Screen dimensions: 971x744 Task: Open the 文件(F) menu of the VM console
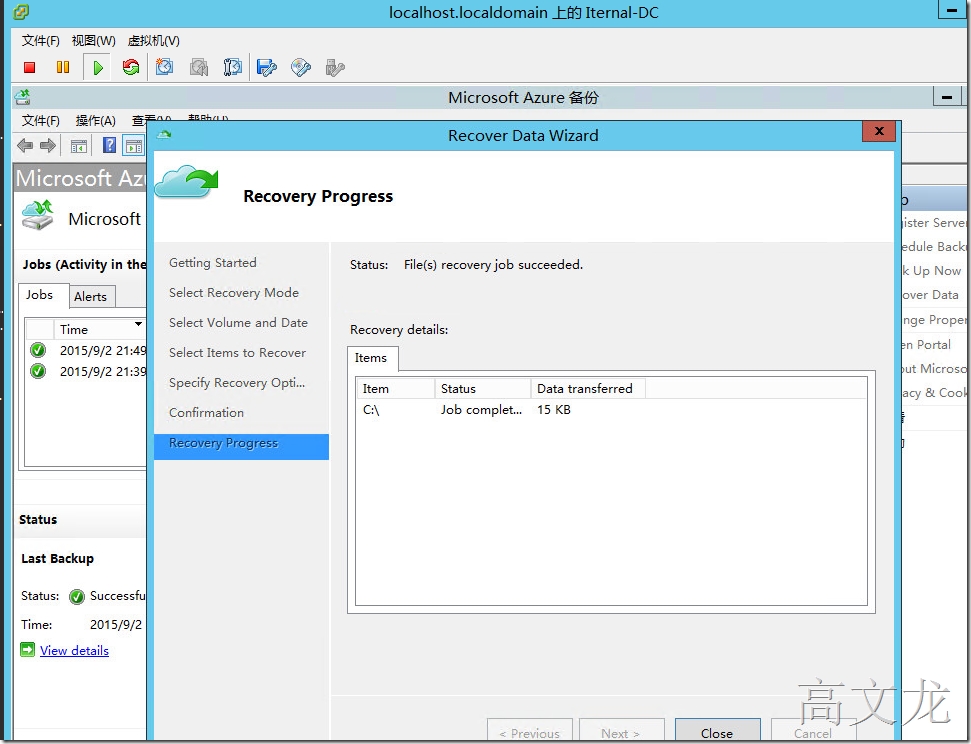pos(41,41)
